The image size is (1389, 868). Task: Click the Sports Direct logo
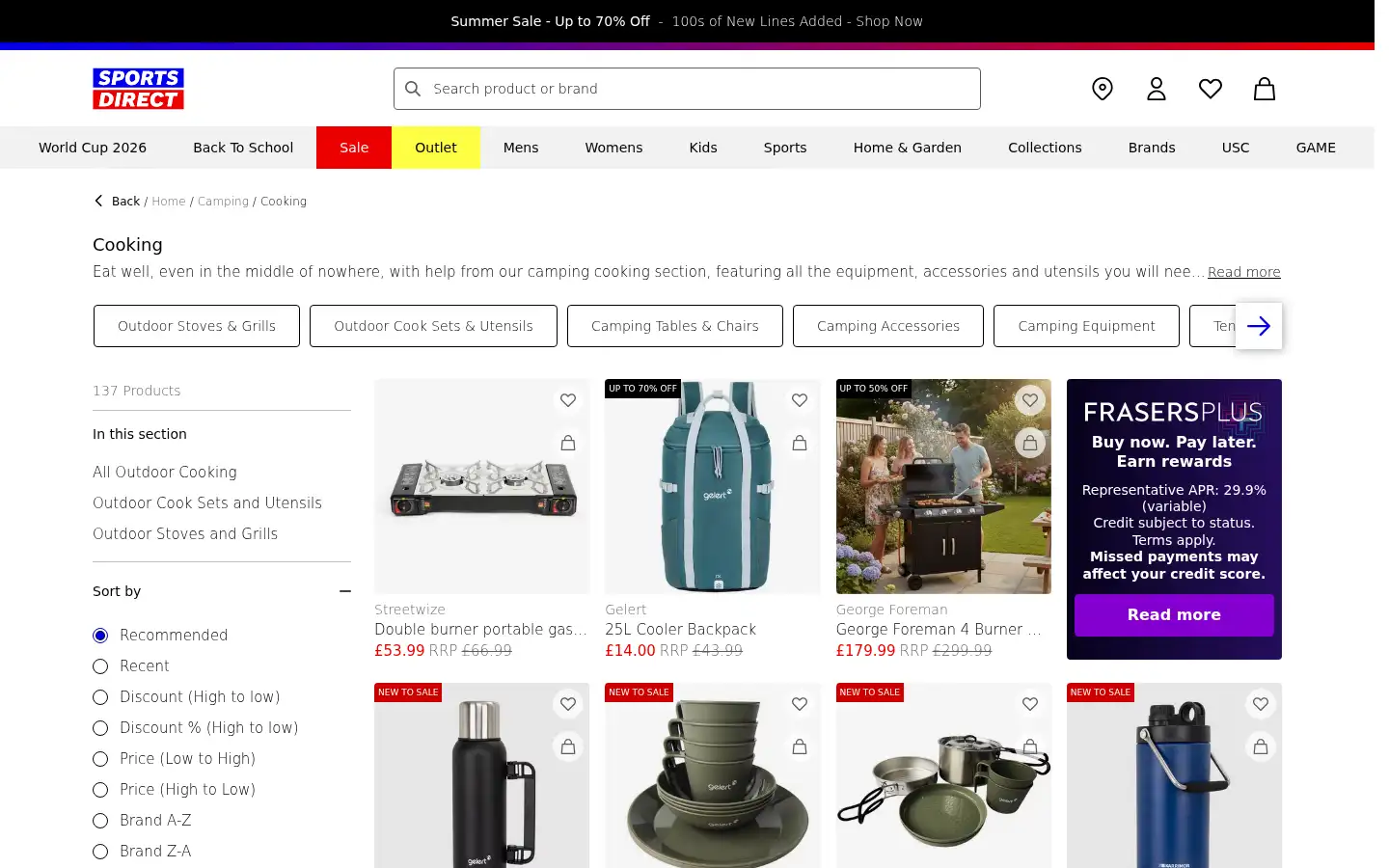pyautogui.click(x=138, y=89)
